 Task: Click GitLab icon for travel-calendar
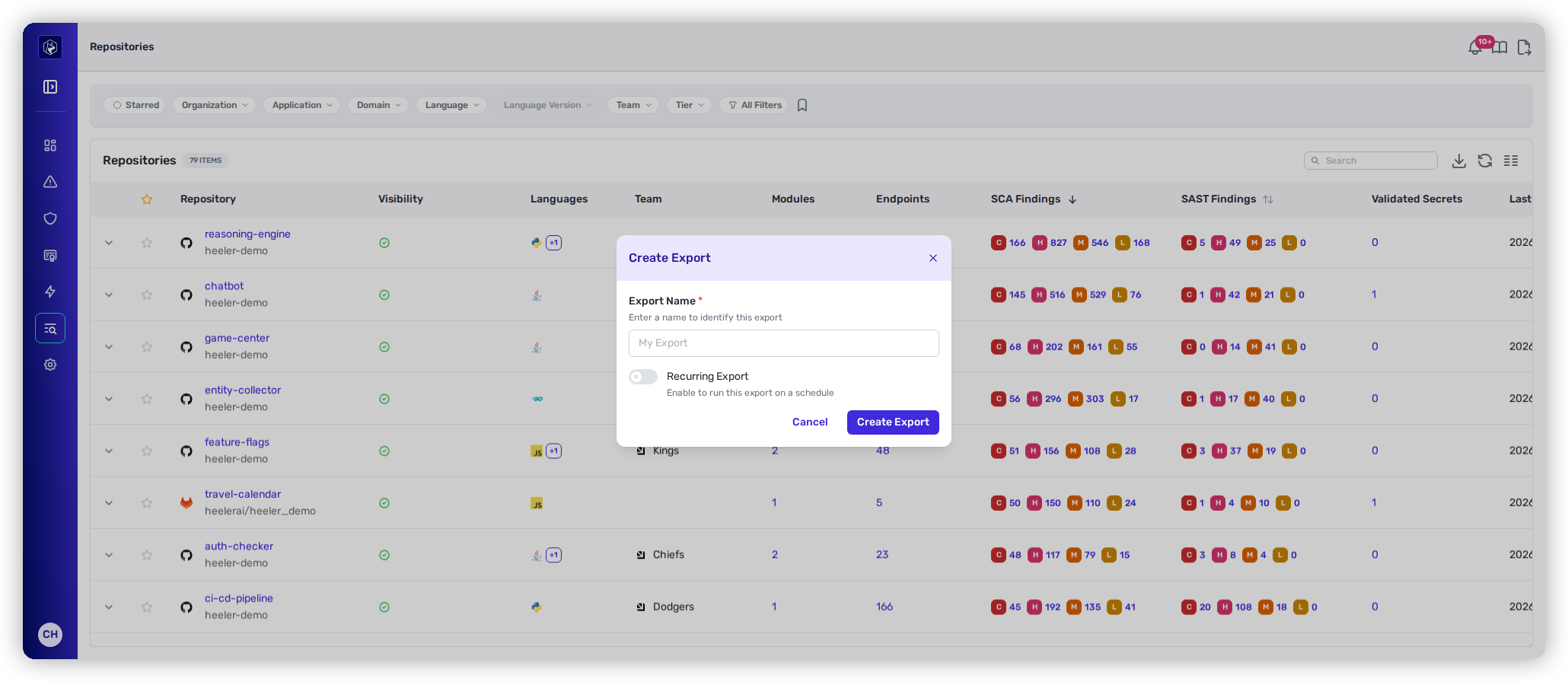pyautogui.click(x=186, y=503)
